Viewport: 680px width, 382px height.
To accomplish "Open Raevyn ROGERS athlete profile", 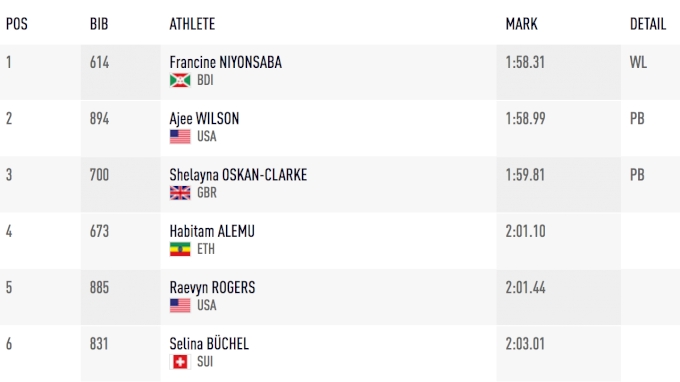I will click(212, 288).
